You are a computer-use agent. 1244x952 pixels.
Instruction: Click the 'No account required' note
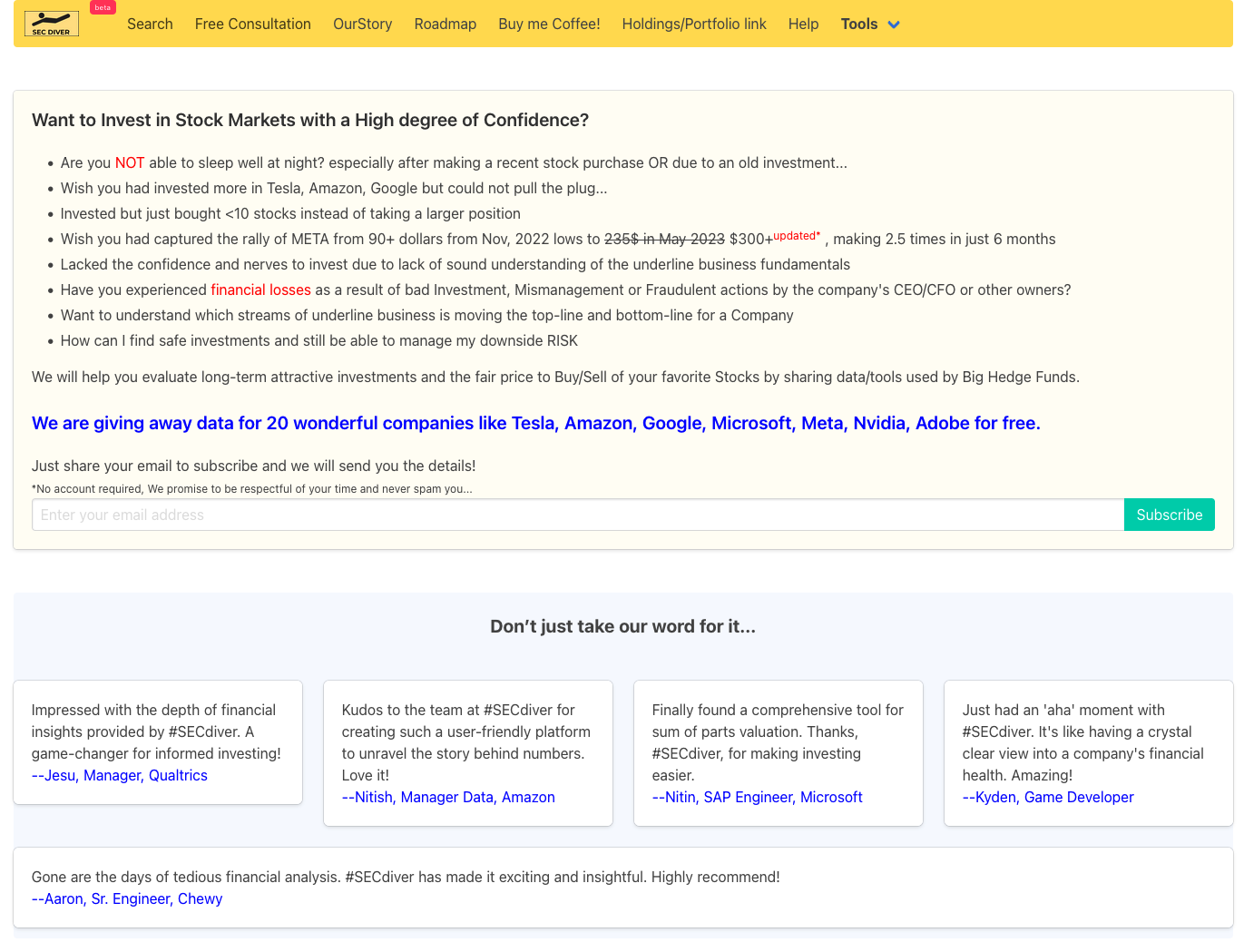tap(251, 488)
